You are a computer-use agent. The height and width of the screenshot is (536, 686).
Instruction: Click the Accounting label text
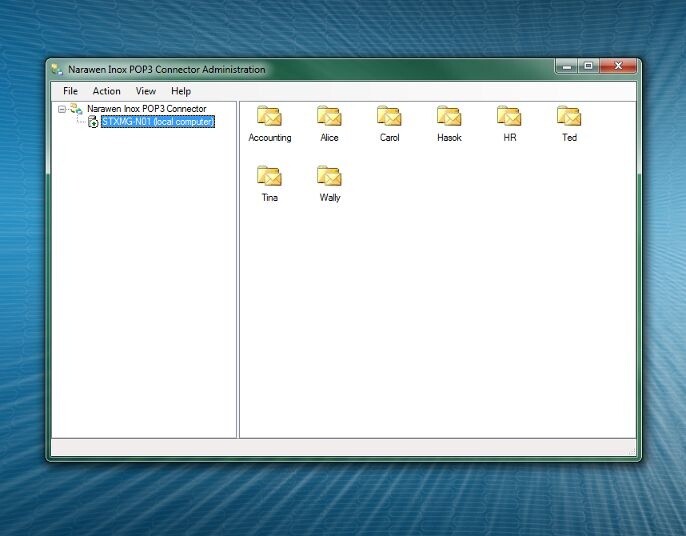pyautogui.click(x=270, y=137)
